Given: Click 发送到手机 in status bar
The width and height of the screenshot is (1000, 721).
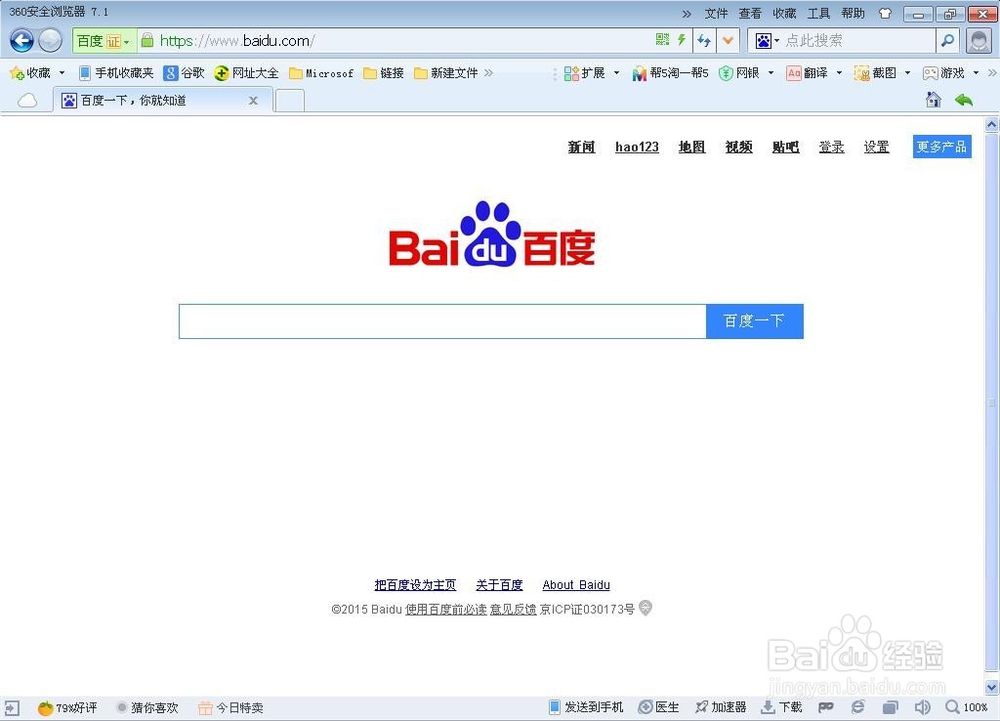Looking at the screenshot, I should tap(586, 707).
